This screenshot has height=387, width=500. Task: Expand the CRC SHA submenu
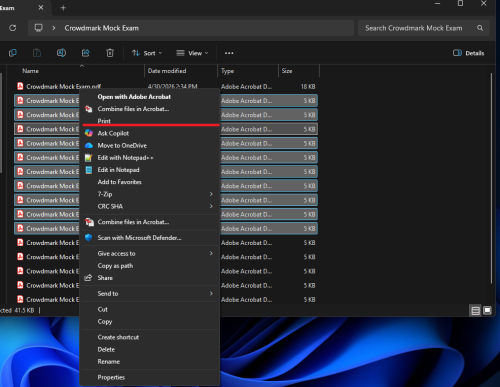(149, 206)
